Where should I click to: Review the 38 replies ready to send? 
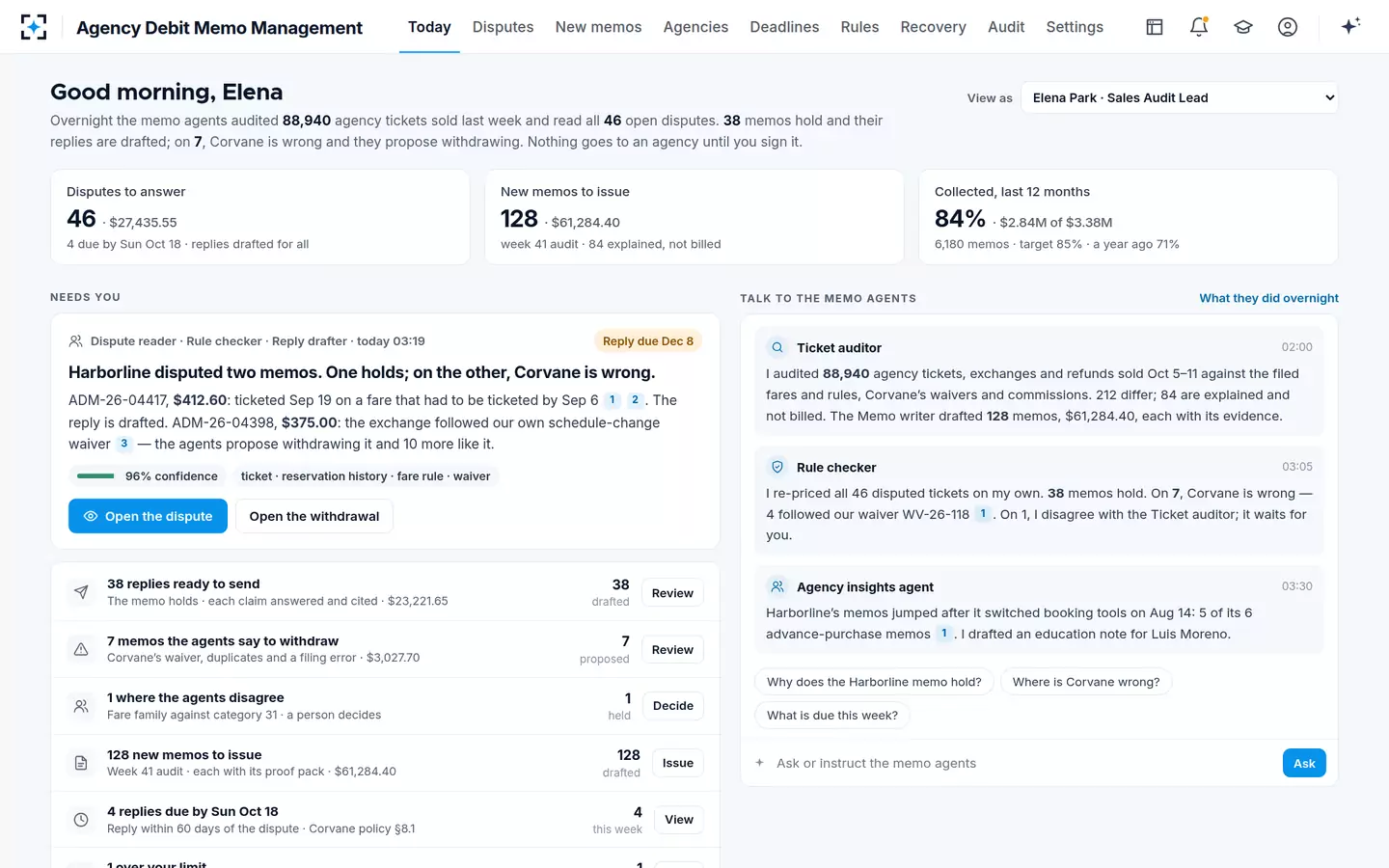click(672, 593)
